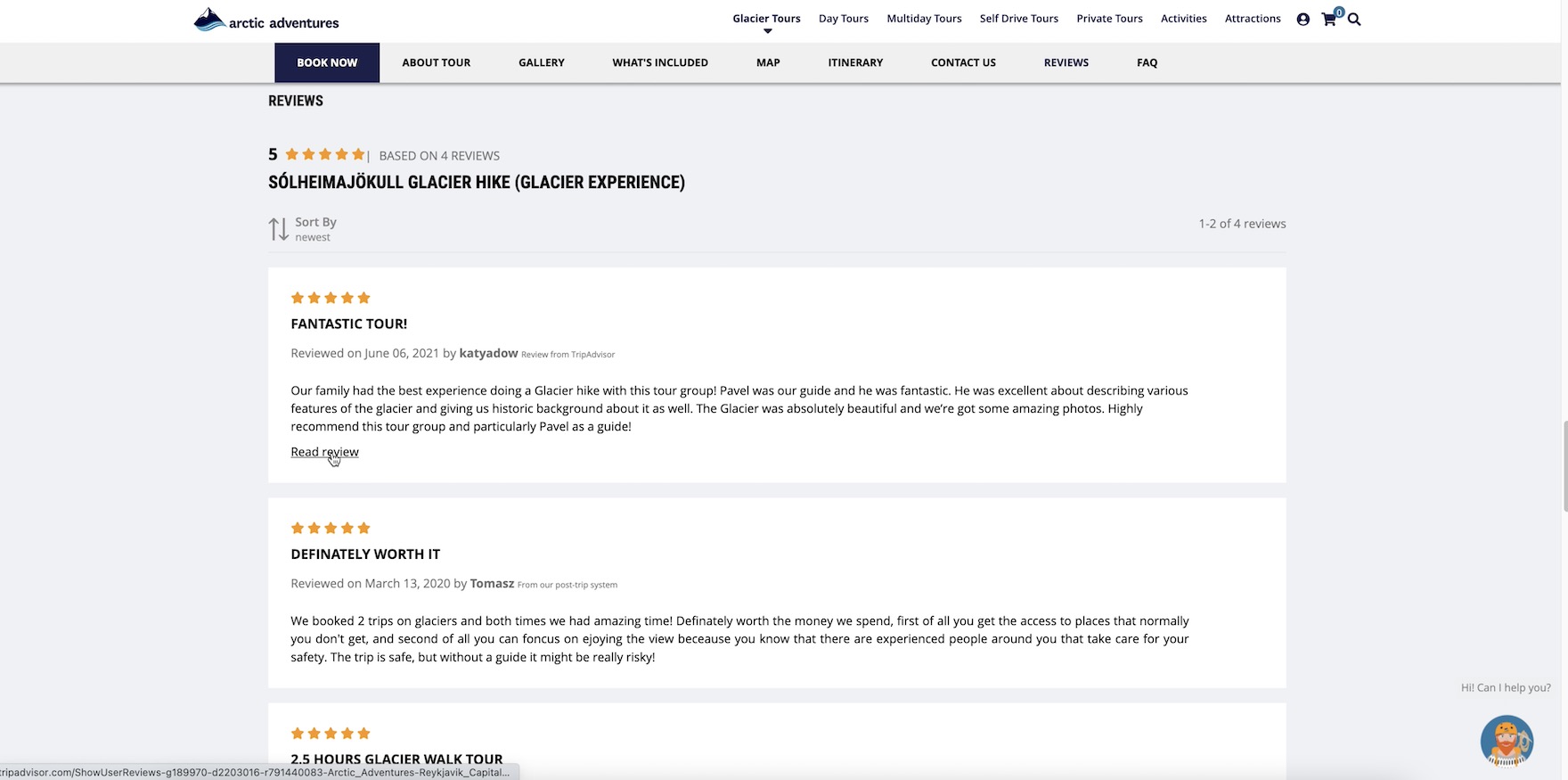Open the shopping cart icon
Image resolution: width=1568 pixels, height=780 pixels.
coord(1329,19)
